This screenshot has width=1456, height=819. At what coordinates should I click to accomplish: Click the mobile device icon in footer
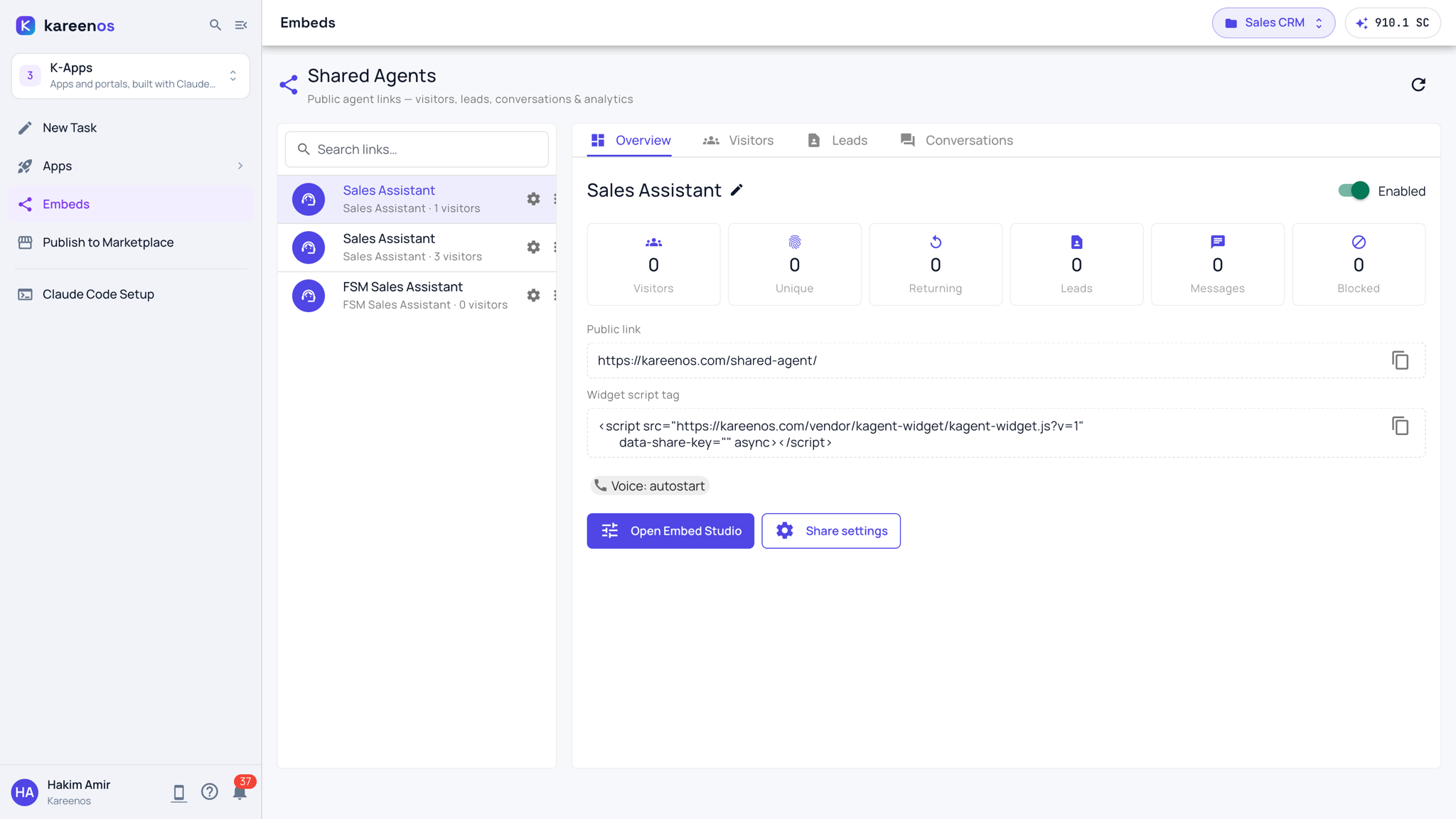(178, 793)
